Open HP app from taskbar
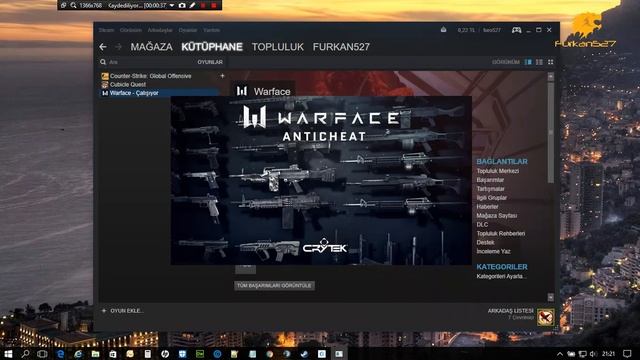Image resolution: width=640 pixels, height=360 pixels. (165, 353)
